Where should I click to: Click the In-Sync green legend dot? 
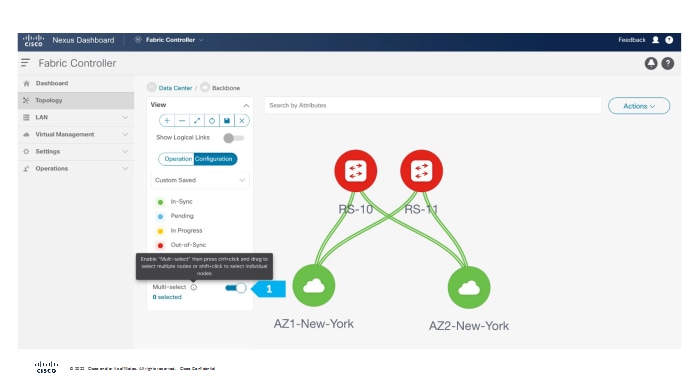pos(160,202)
